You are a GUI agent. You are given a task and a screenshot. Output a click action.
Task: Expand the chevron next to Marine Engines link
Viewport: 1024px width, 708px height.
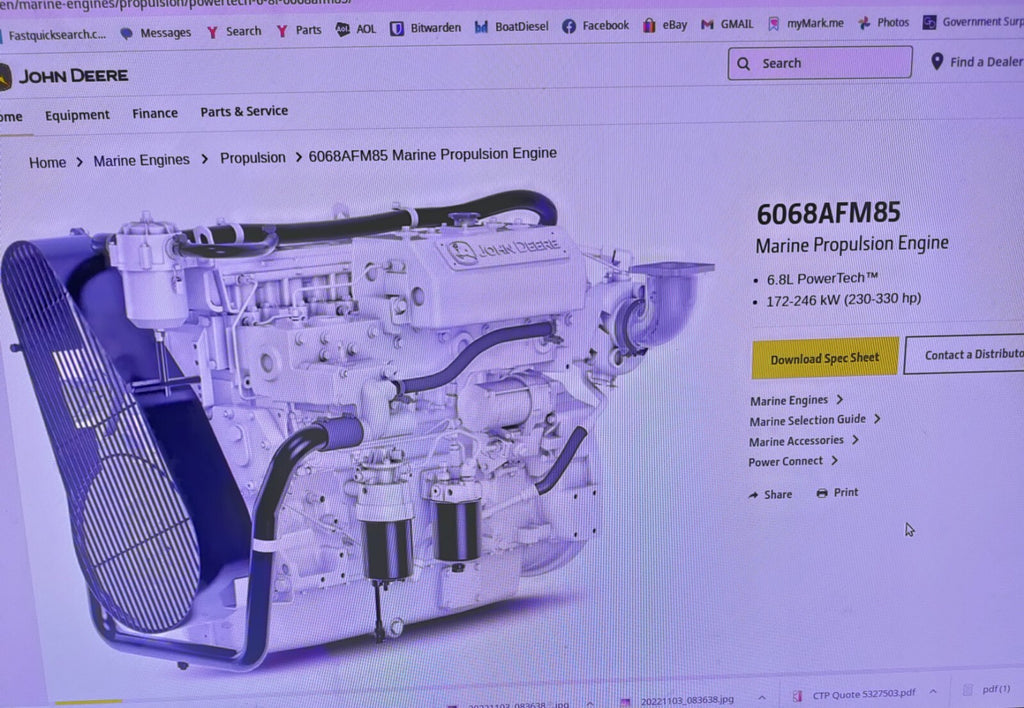coord(840,399)
